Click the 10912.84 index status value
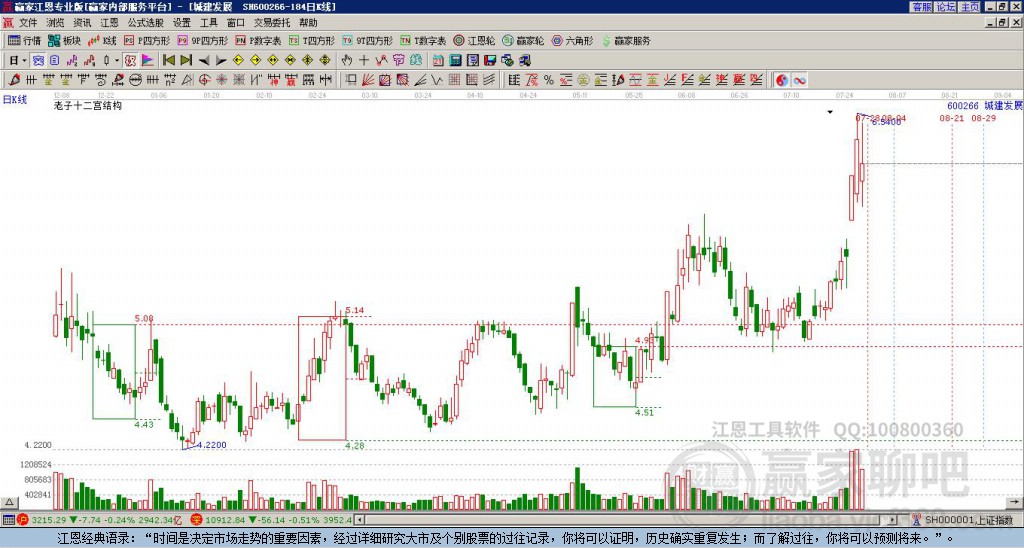 227,520
